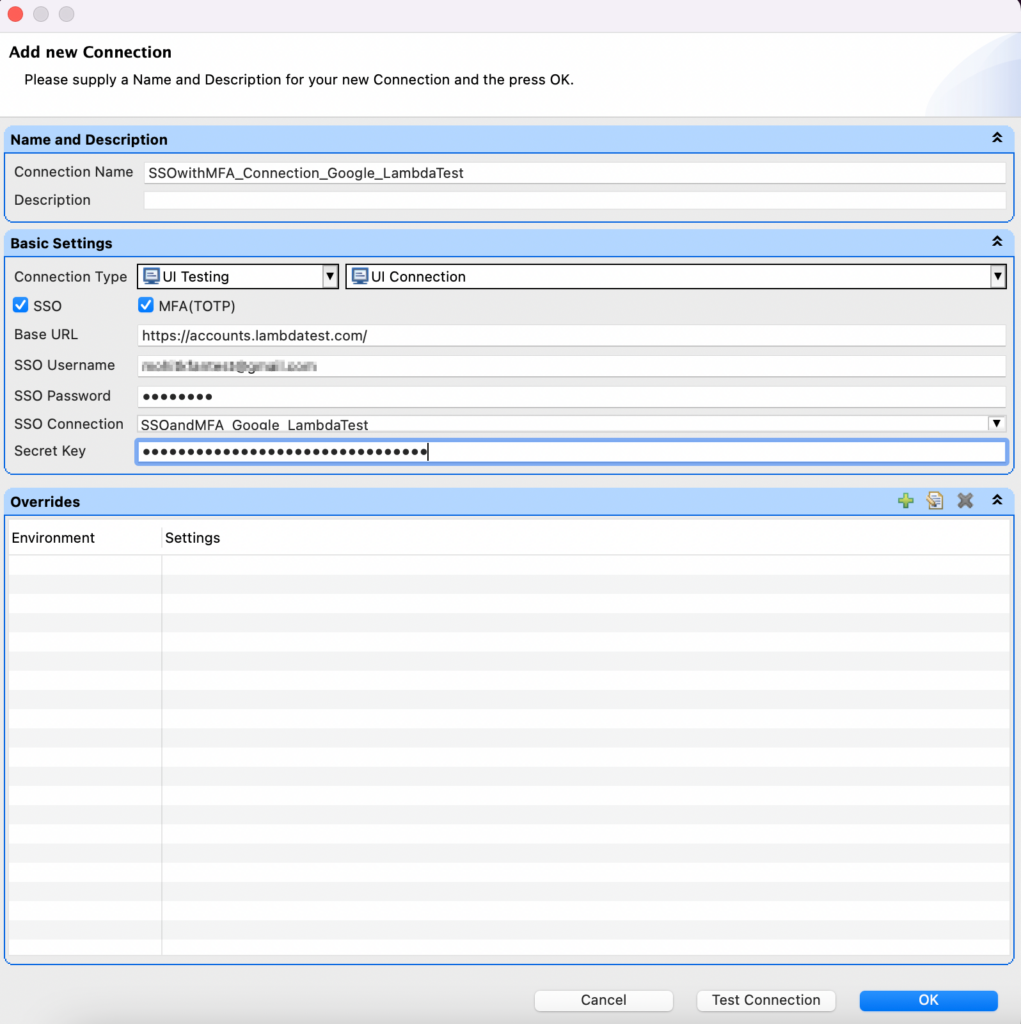Viewport: 1021px width, 1024px height.
Task: Collapse the Name and Description section
Action: coord(996,139)
